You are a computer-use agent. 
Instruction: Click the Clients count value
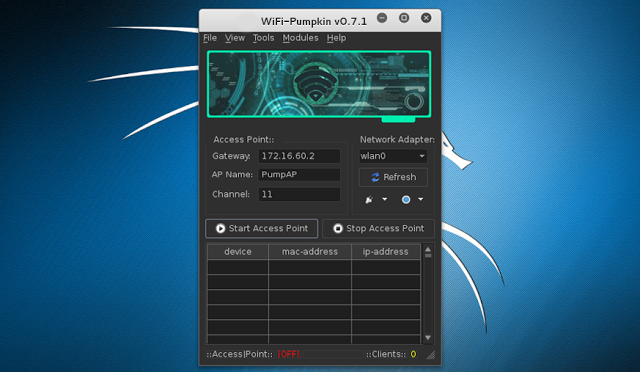[413, 354]
